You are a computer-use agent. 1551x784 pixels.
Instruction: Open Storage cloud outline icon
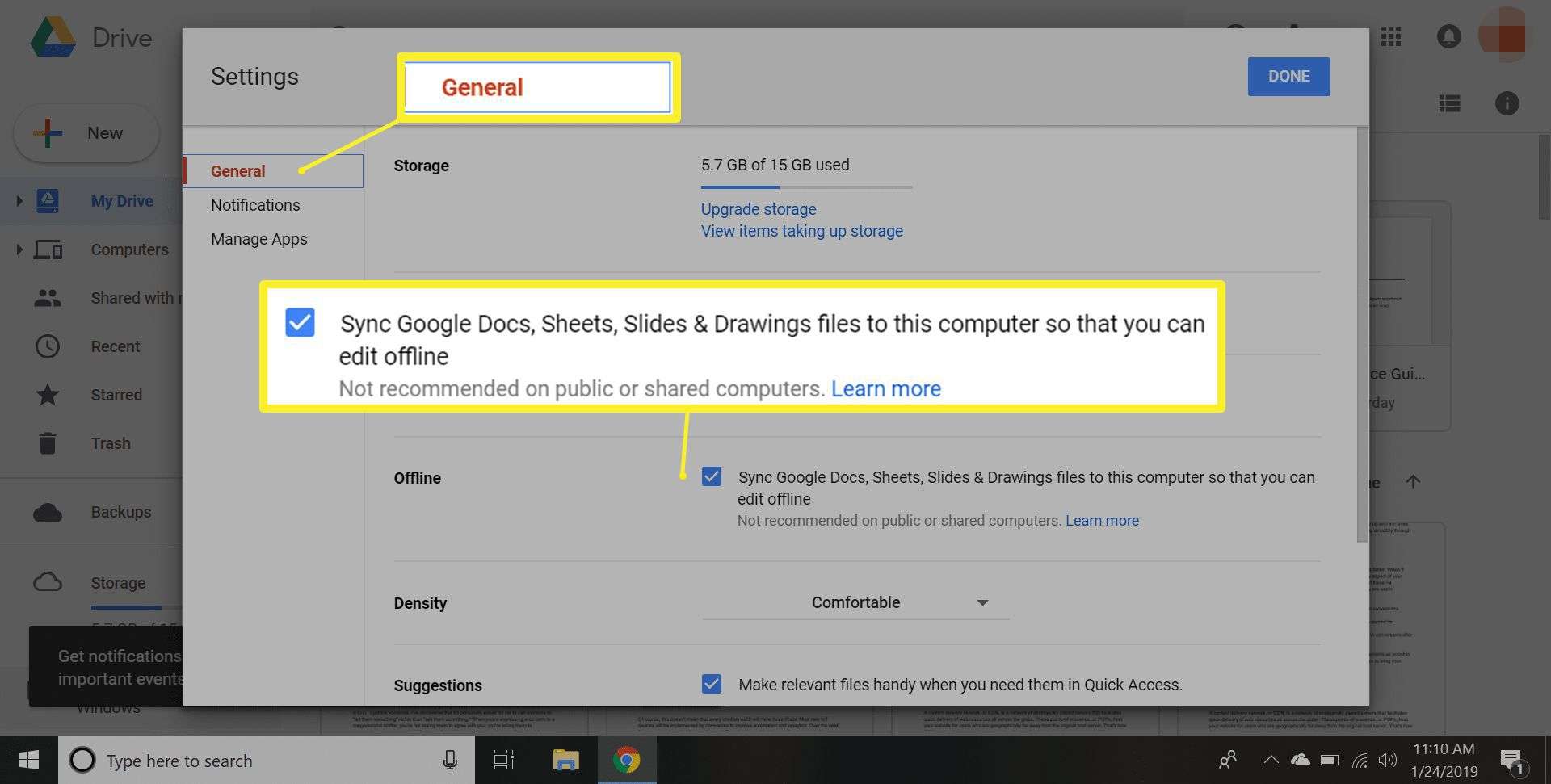[x=48, y=582]
